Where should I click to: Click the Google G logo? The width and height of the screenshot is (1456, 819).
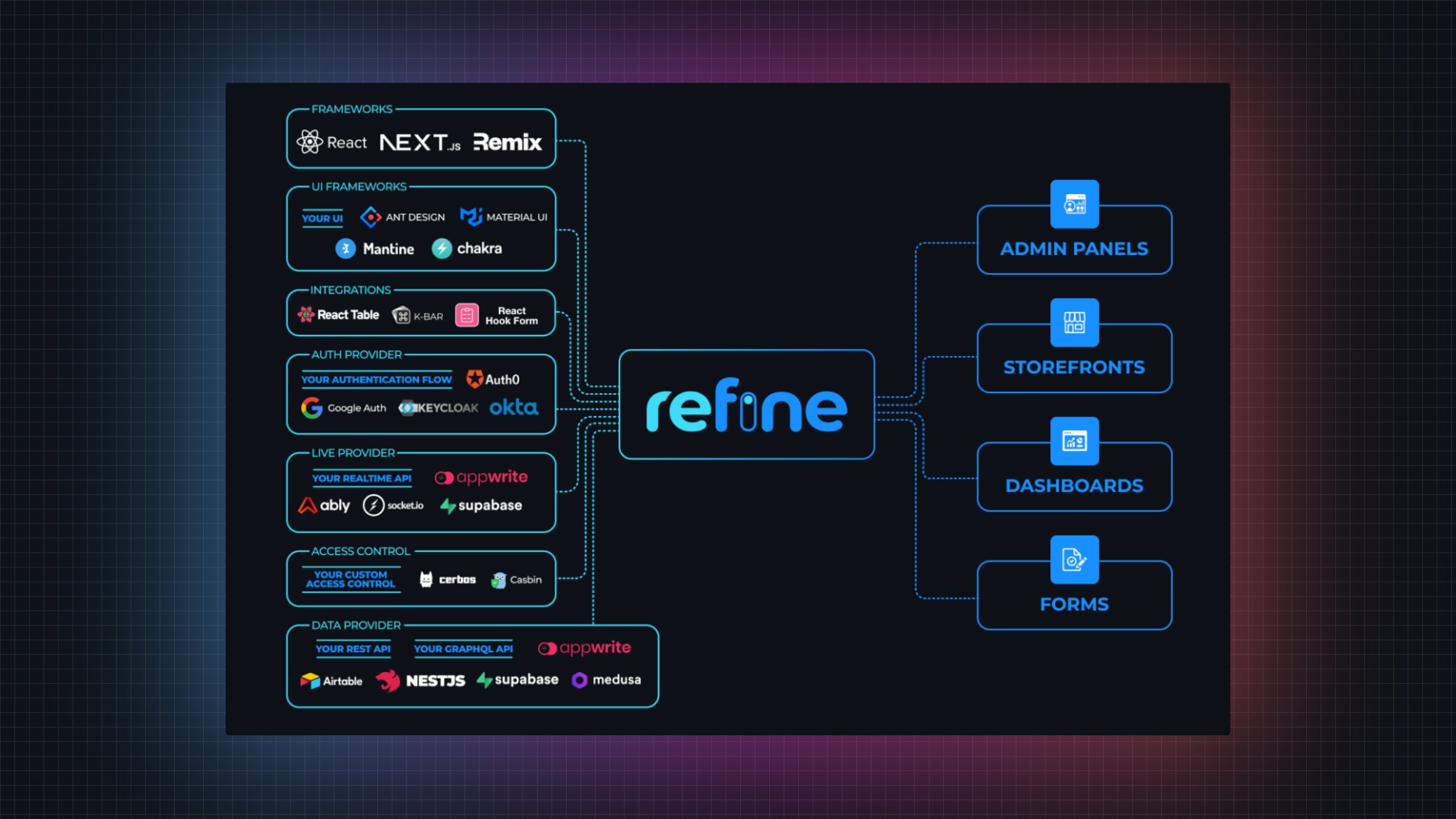point(312,408)
